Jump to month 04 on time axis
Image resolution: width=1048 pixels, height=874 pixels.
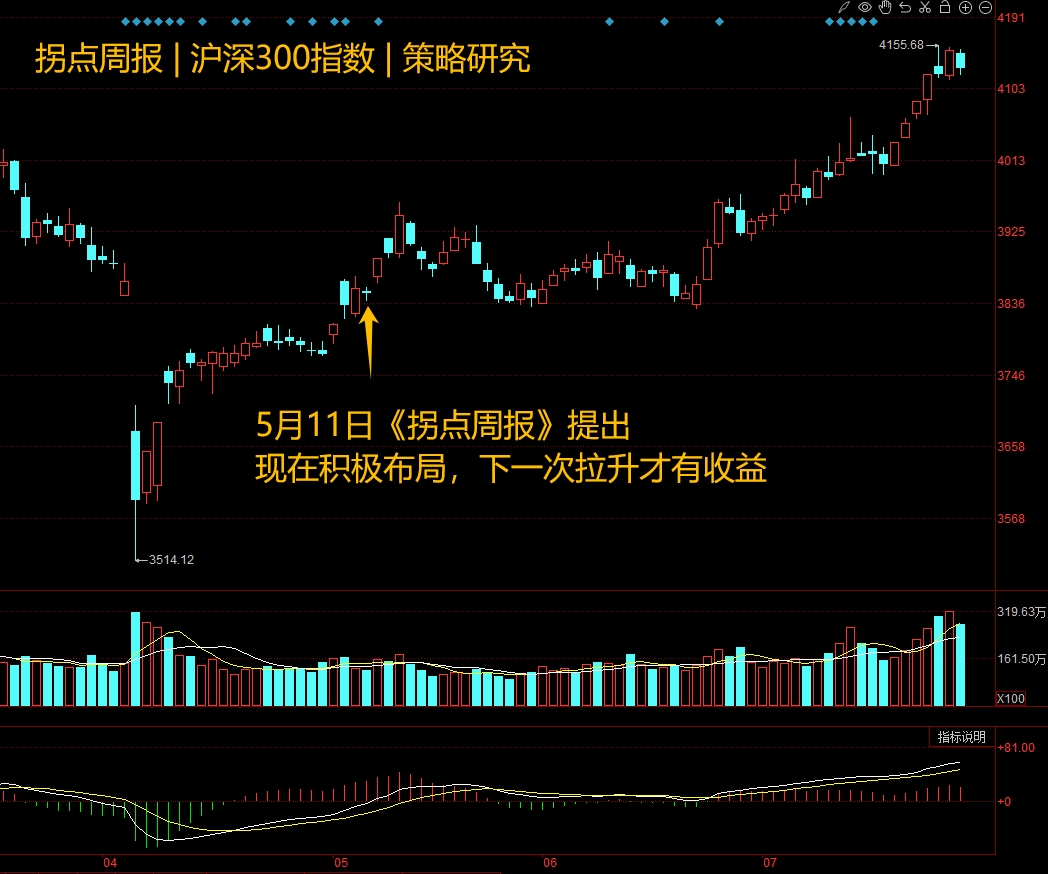[x=110, y=863]
